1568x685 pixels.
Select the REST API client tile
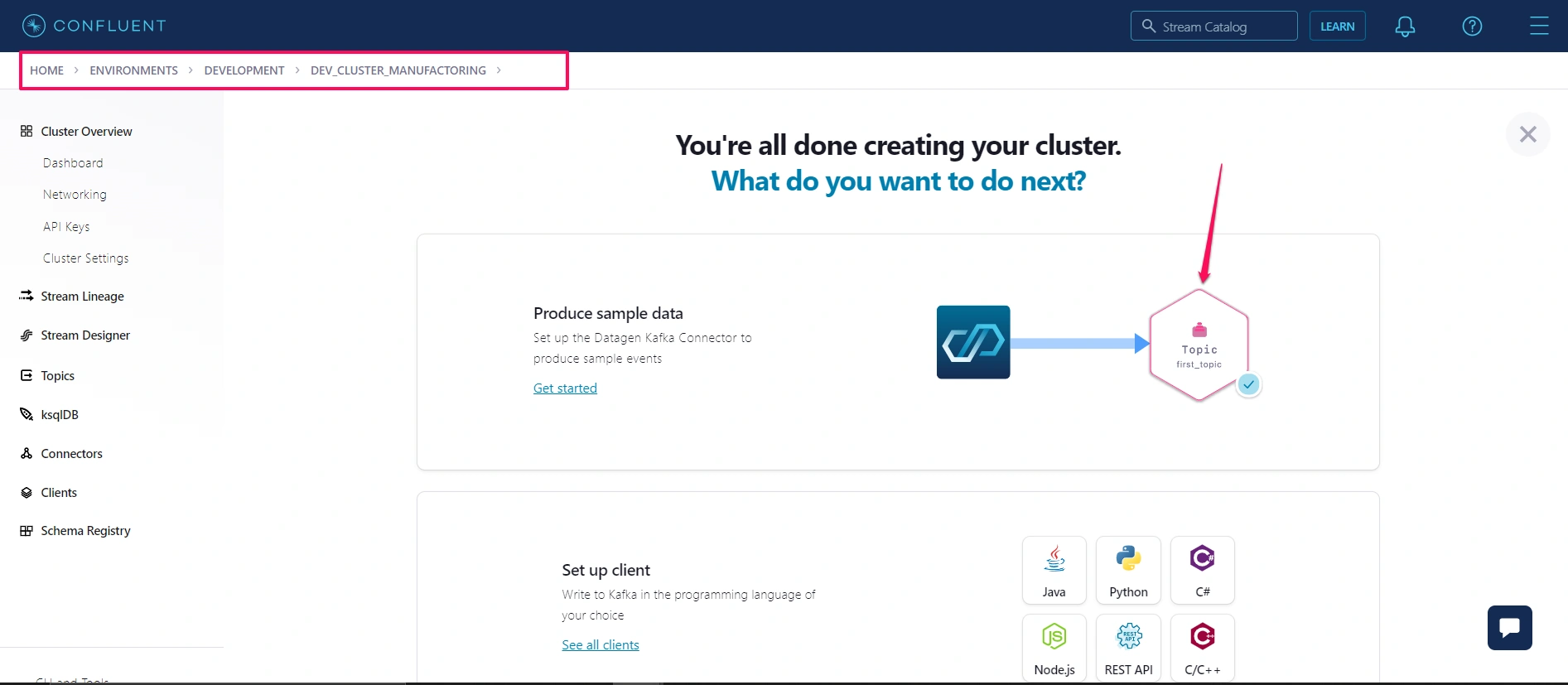pyautogui.click(x=1128, y=648)
